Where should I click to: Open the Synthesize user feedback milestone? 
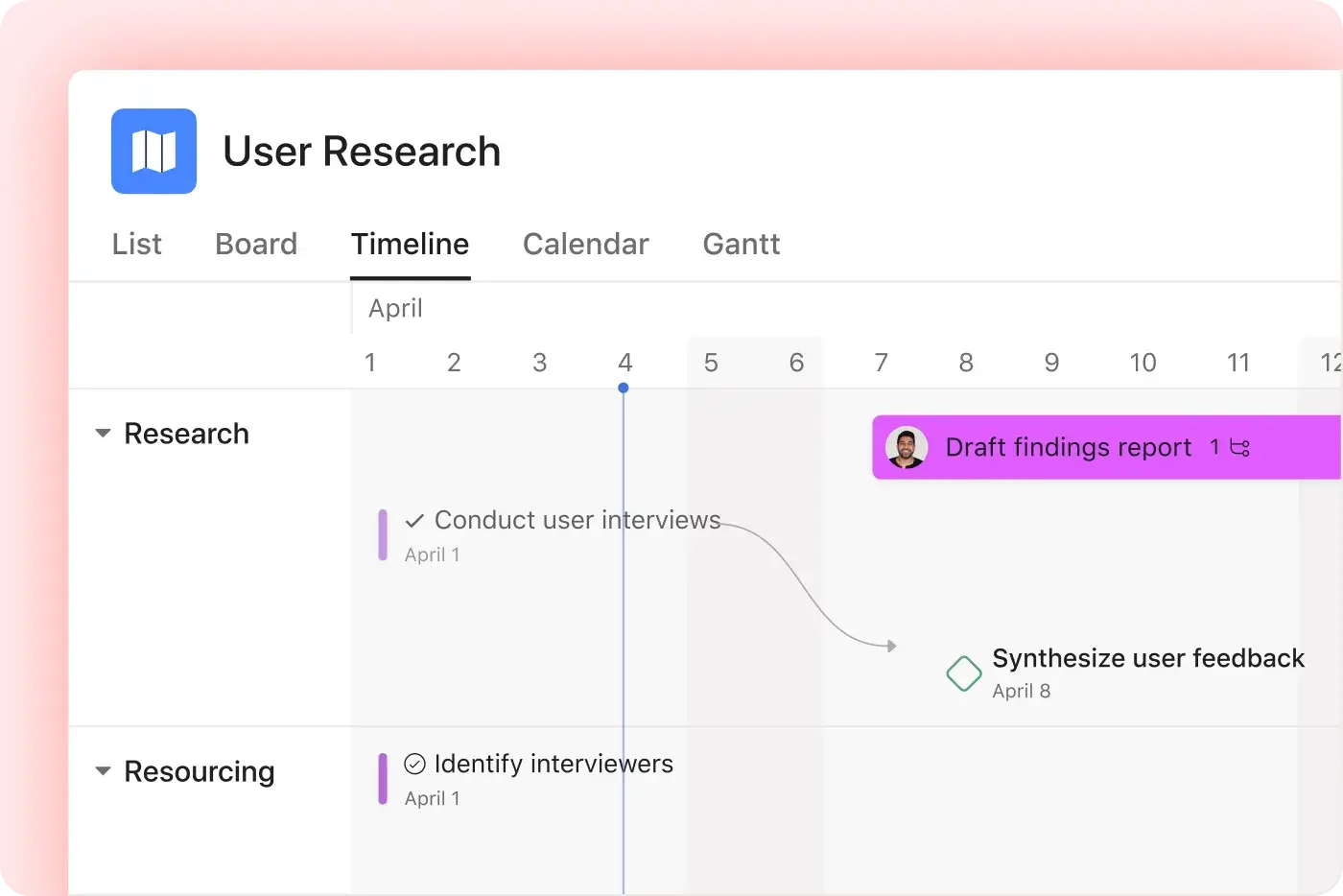pyautogui.click(x=1148, y=658)
